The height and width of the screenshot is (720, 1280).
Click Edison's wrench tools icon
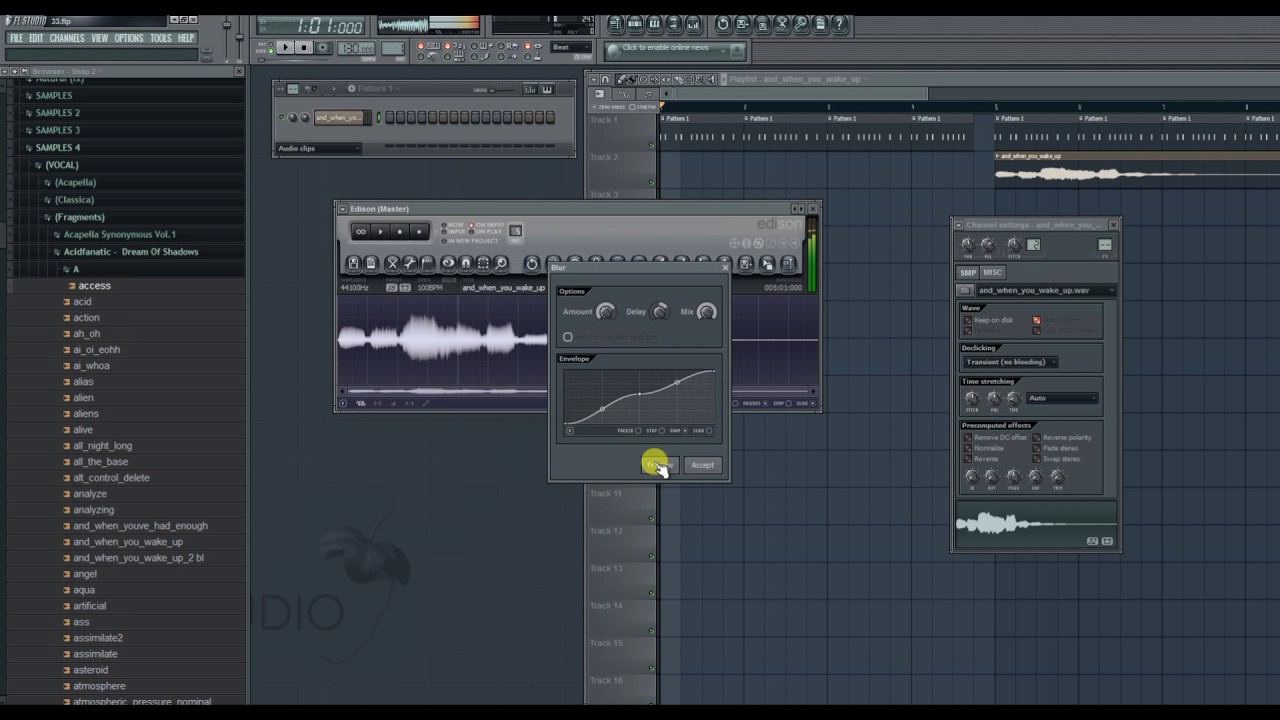point(410,263)
